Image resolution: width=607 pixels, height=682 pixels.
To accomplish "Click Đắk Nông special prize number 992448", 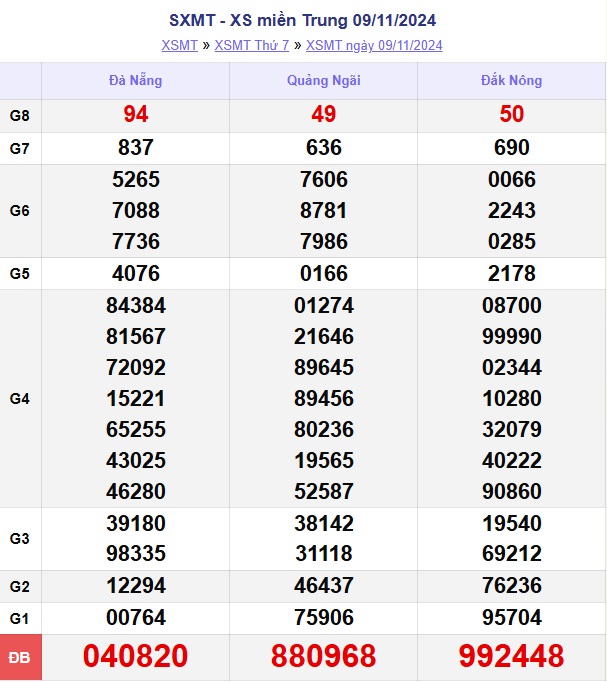I will point(511,656).
